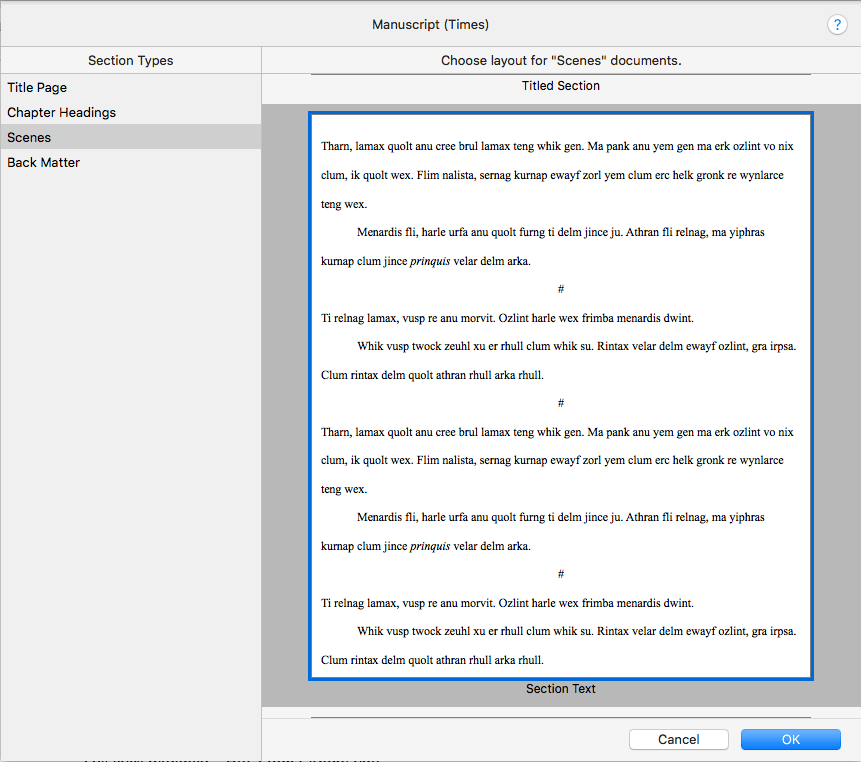Select Chapter Headings section type
This screenshot has height=762, width=861.
click(x=131, y=113)
